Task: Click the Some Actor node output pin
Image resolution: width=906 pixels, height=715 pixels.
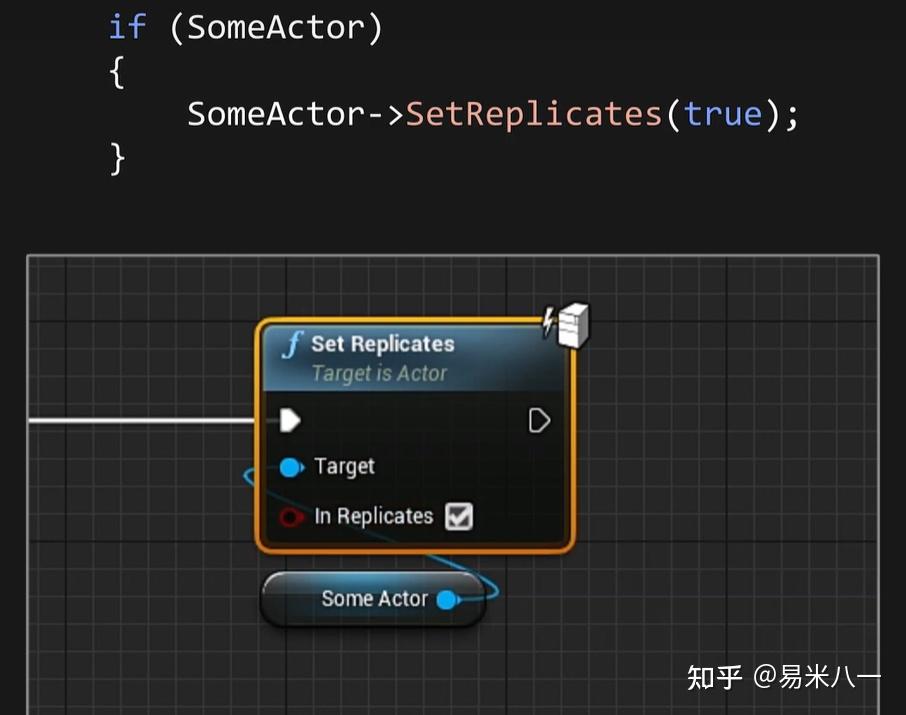Action: tap(448, 600)
